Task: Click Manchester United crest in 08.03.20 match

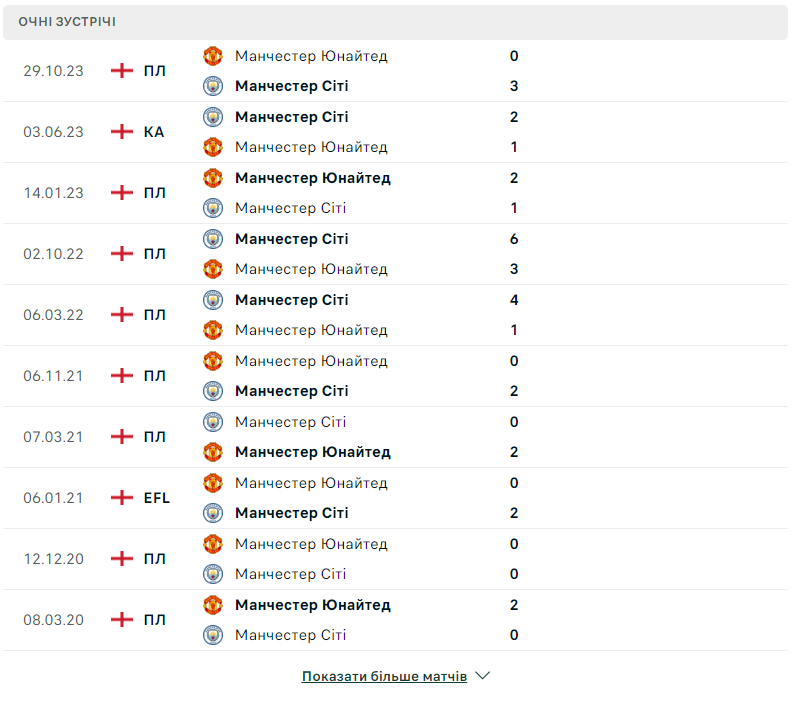Action: [212, 605]
